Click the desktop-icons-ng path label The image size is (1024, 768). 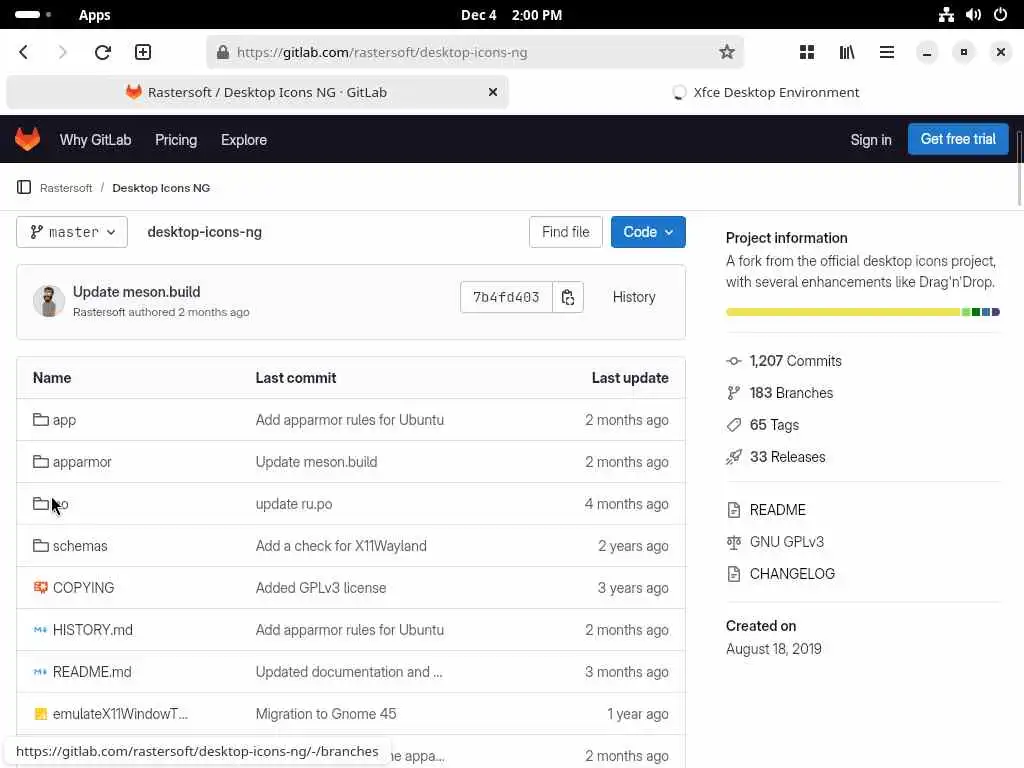click(204, 232)
